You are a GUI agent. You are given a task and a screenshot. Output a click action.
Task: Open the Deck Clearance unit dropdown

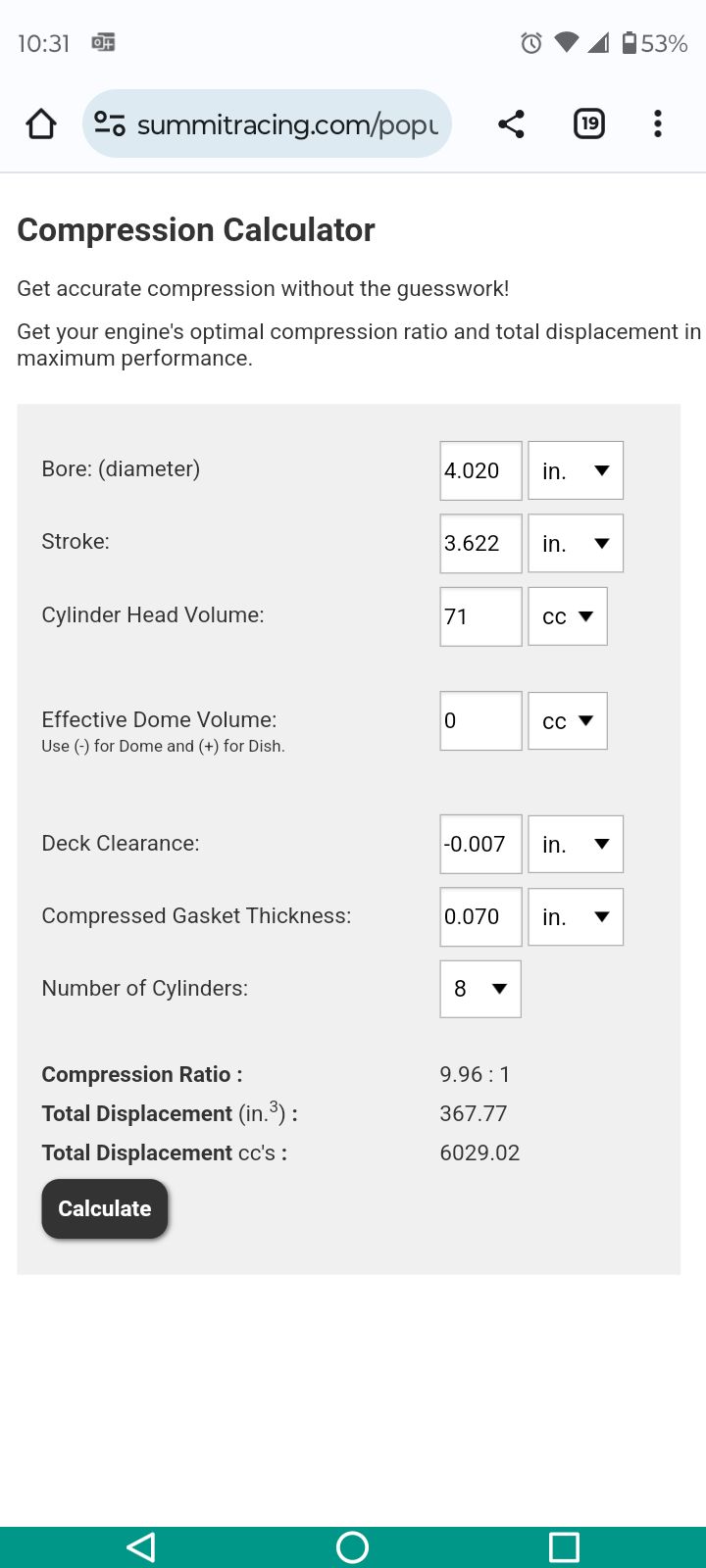pyautogui.click(x=576, y=845)
